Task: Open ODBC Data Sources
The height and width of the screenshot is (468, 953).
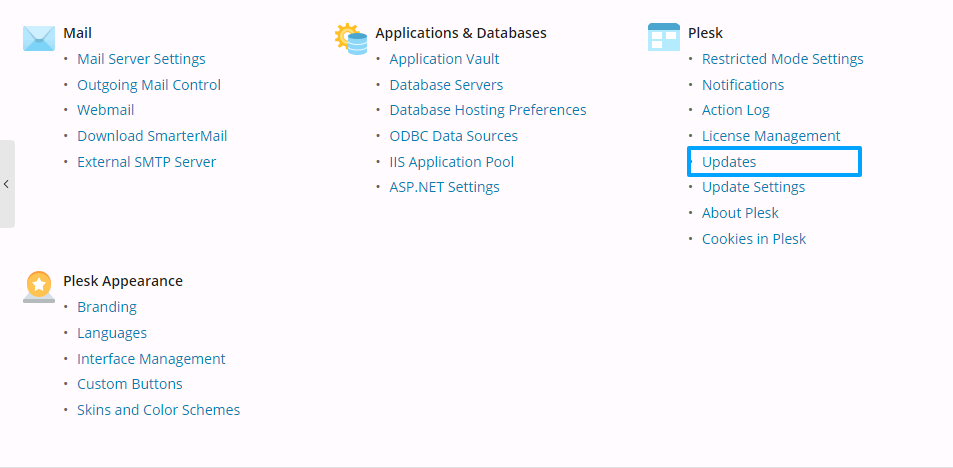Action: (x=453, y=136)
